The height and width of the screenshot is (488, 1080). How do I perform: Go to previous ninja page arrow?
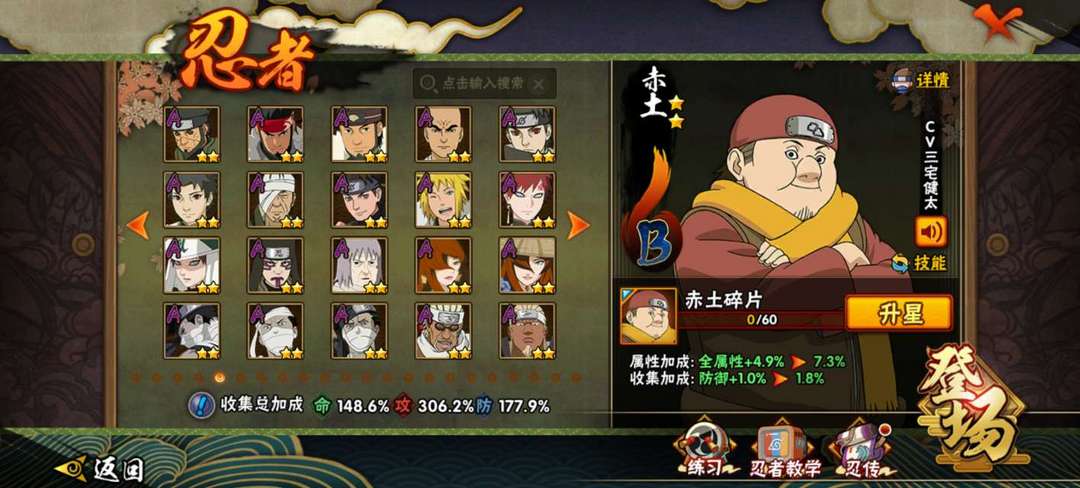138,225
